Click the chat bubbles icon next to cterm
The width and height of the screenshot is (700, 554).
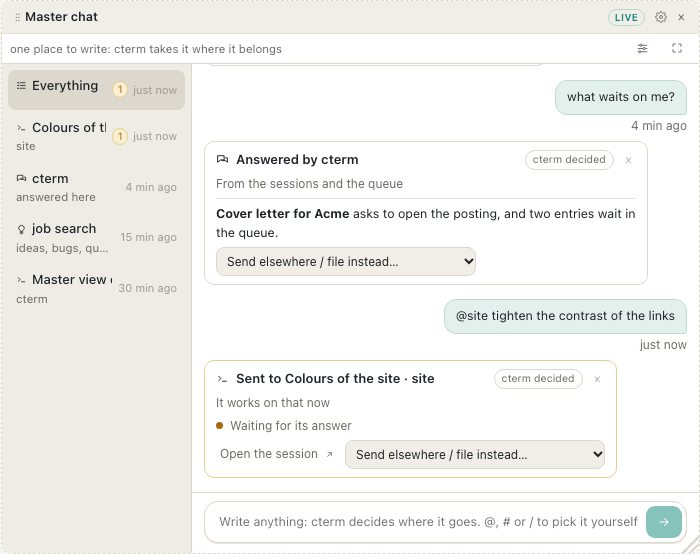[21, 179]
